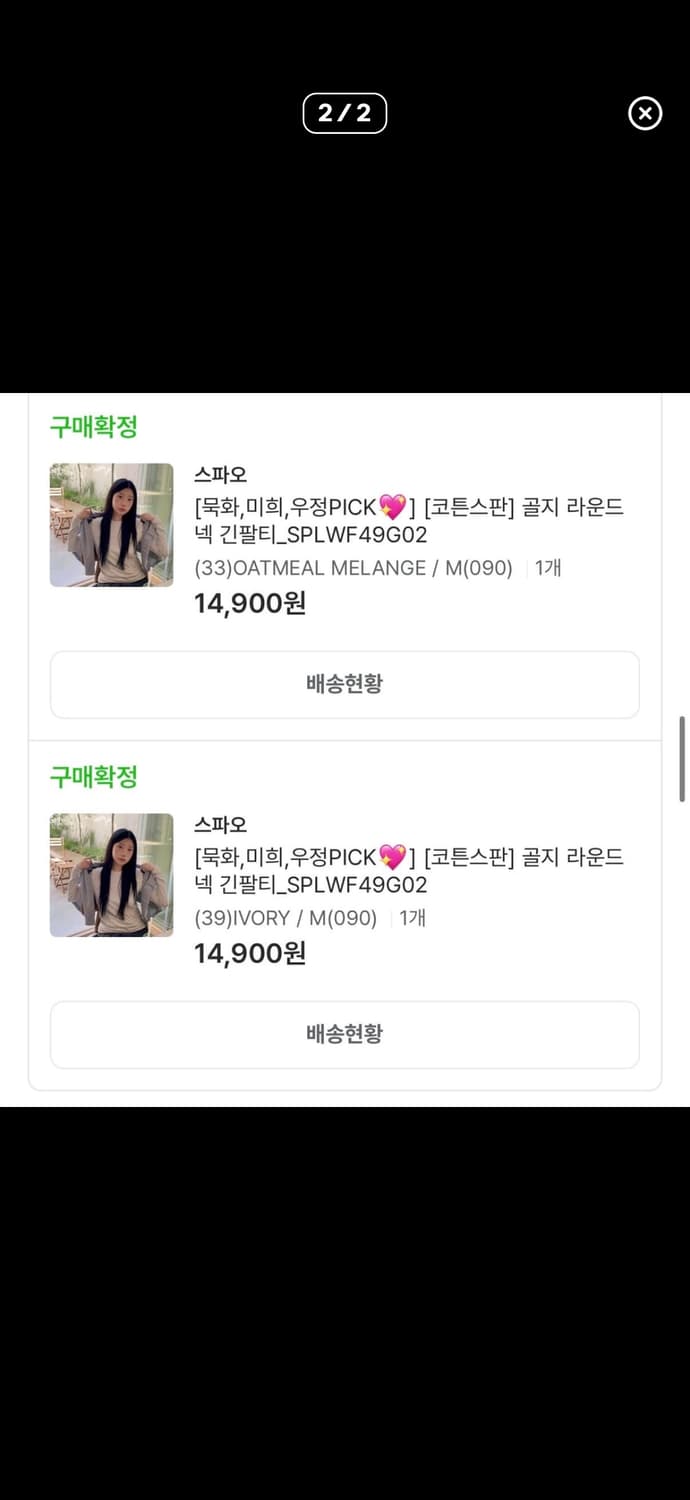The height and width of the screenshot is (1500, 690).
Task: Open the 2/2 page indicator
Action: click(x=344, y=113)
